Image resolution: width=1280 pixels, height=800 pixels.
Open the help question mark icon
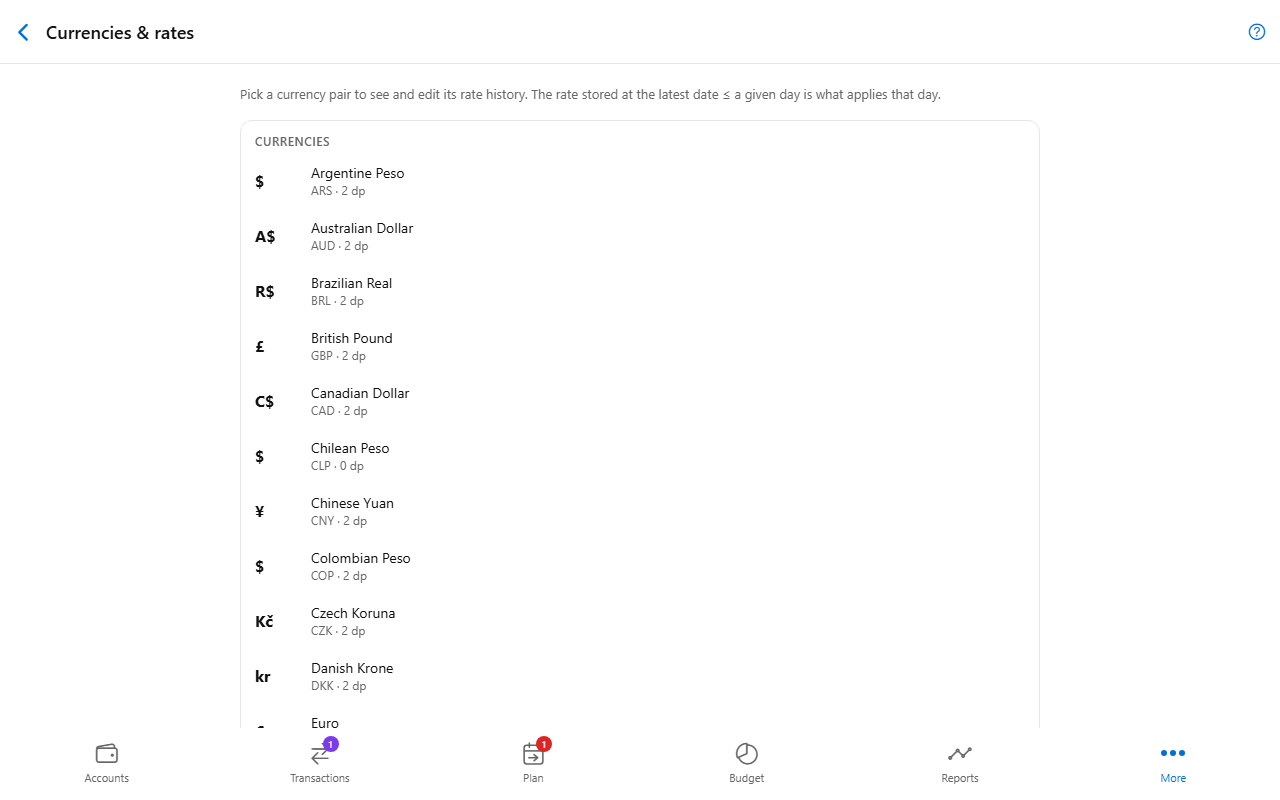[x=1257, y=32]
